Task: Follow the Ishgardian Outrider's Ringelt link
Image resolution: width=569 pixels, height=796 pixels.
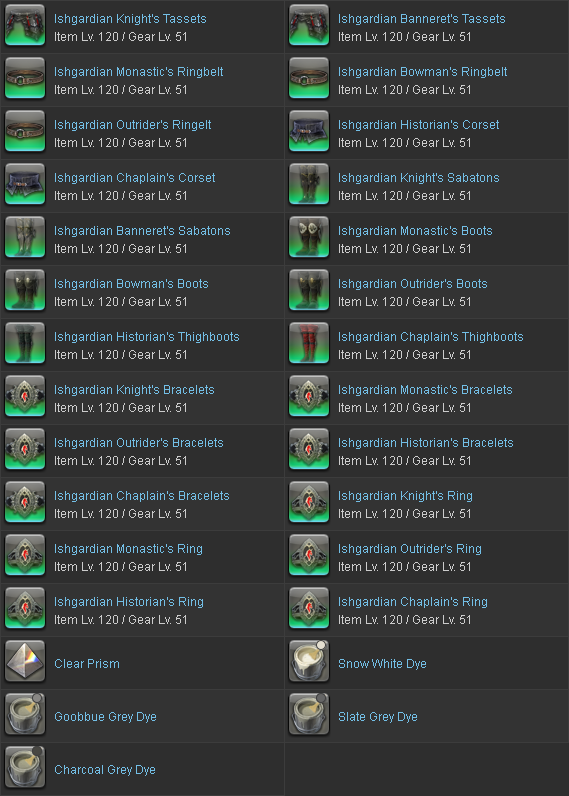Action: [133, 124]
